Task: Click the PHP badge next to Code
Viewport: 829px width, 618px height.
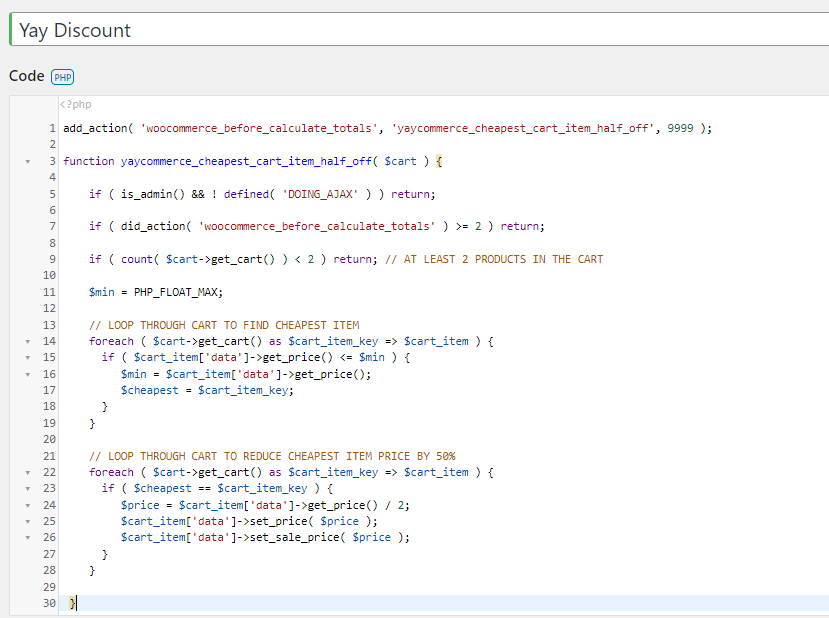Action: 62,77
